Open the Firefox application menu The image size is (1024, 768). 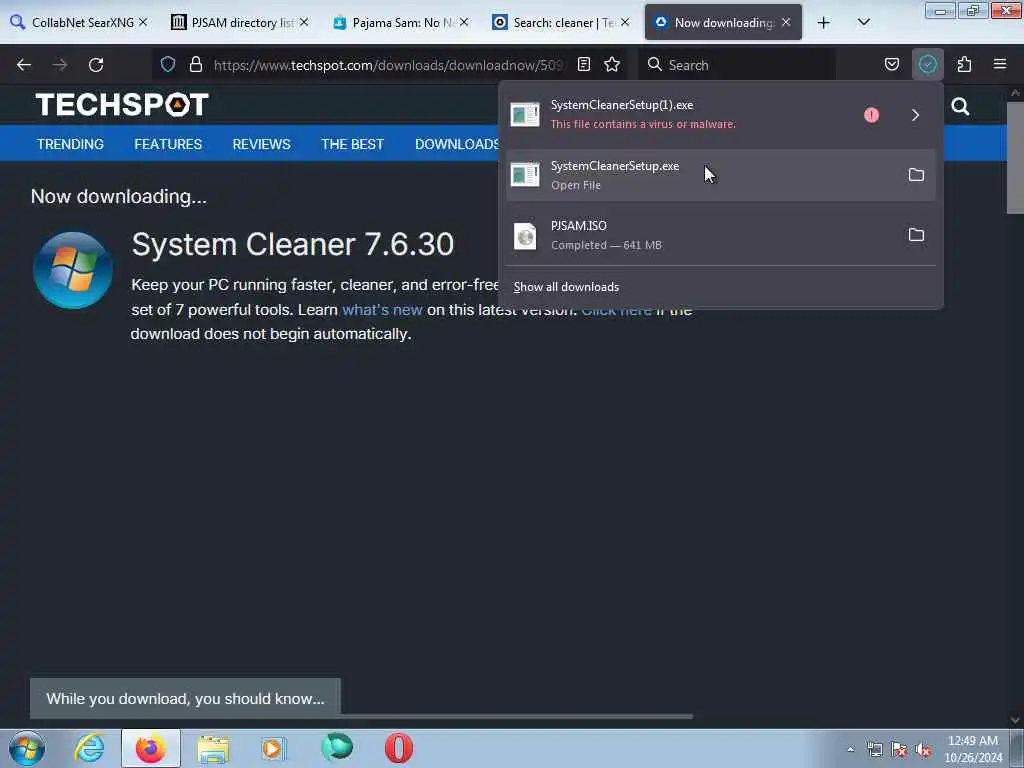999,64
